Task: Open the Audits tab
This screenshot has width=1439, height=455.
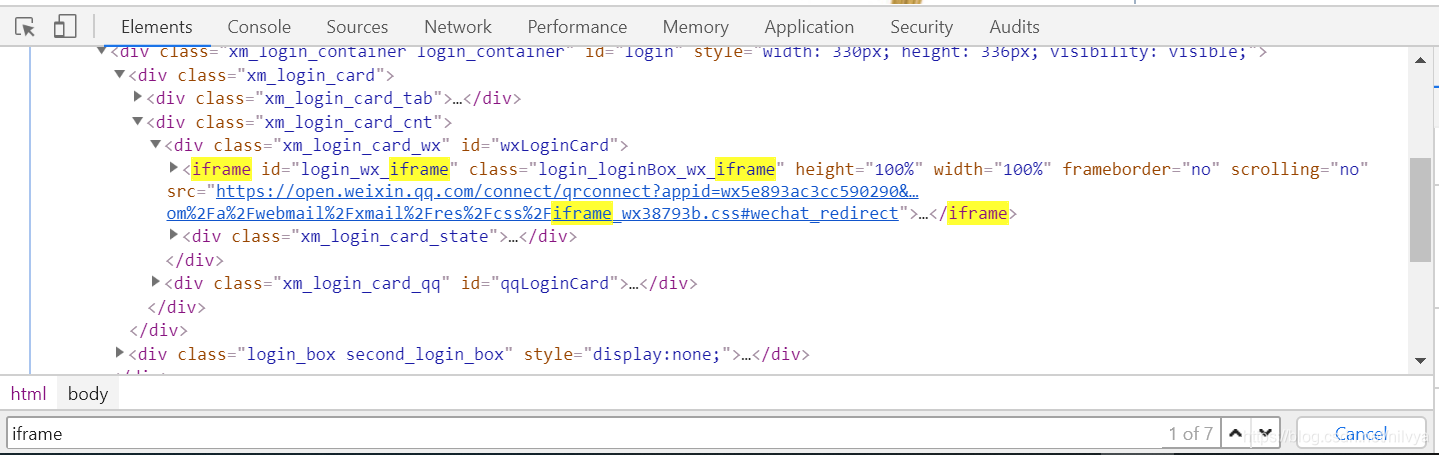Action: [x=1014, y=27]
